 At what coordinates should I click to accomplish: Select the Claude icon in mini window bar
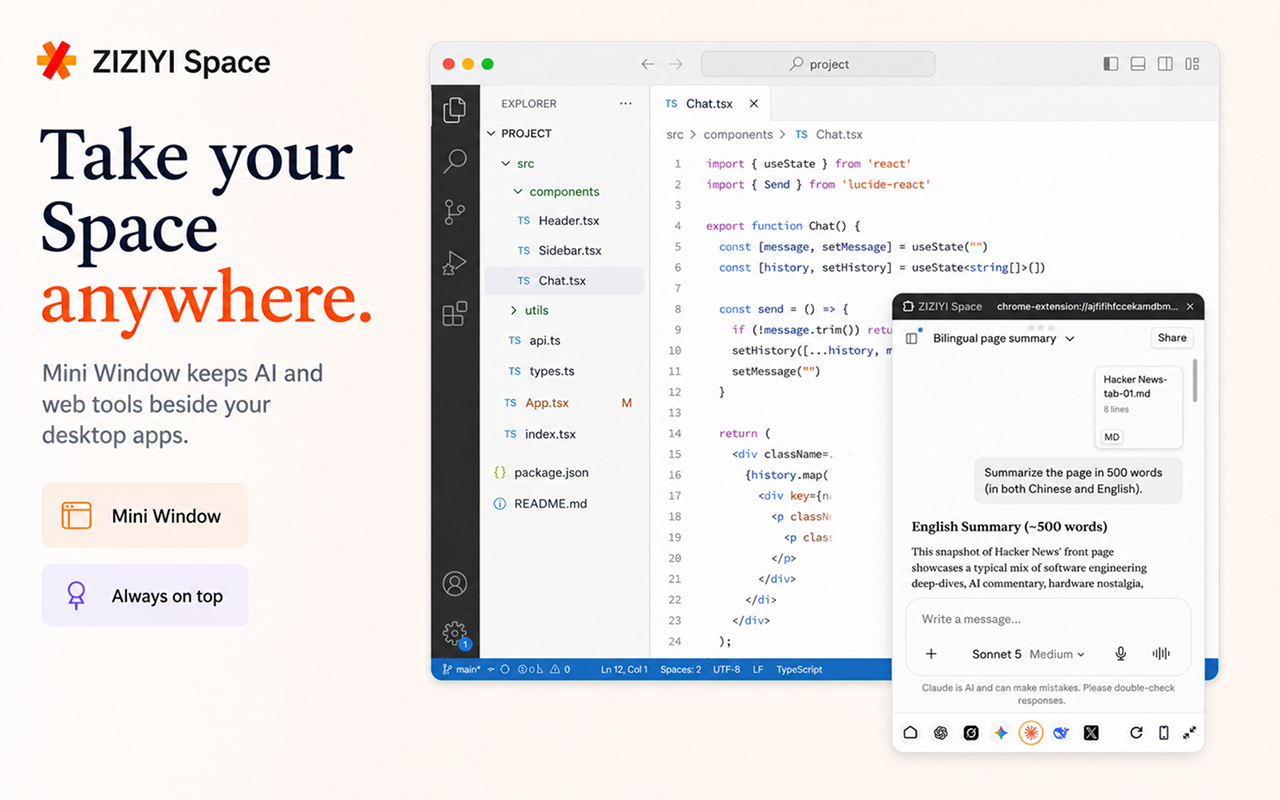coord(1031,733)
